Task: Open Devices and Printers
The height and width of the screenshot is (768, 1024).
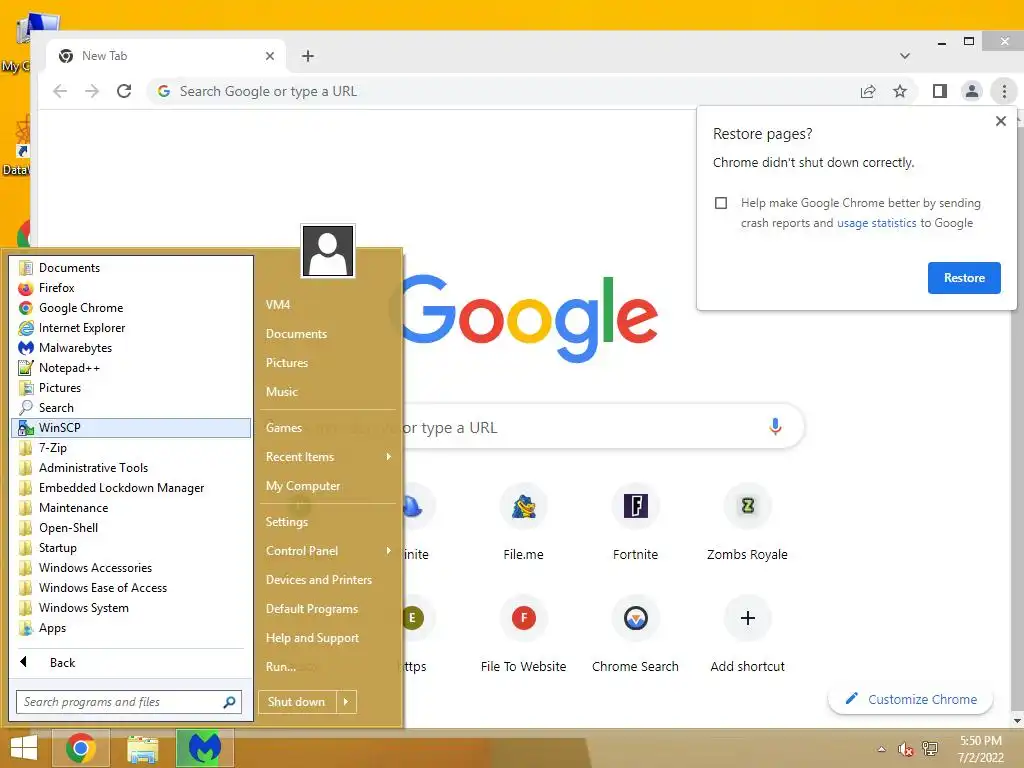Action: coord(328,580)
